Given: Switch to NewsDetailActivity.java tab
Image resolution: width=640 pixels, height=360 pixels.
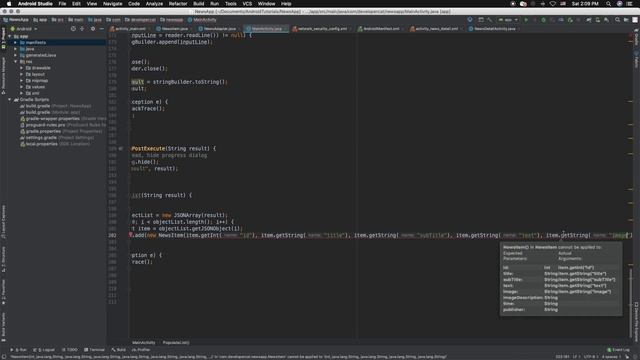Looking at the screenshot, I should pos(494,29).
